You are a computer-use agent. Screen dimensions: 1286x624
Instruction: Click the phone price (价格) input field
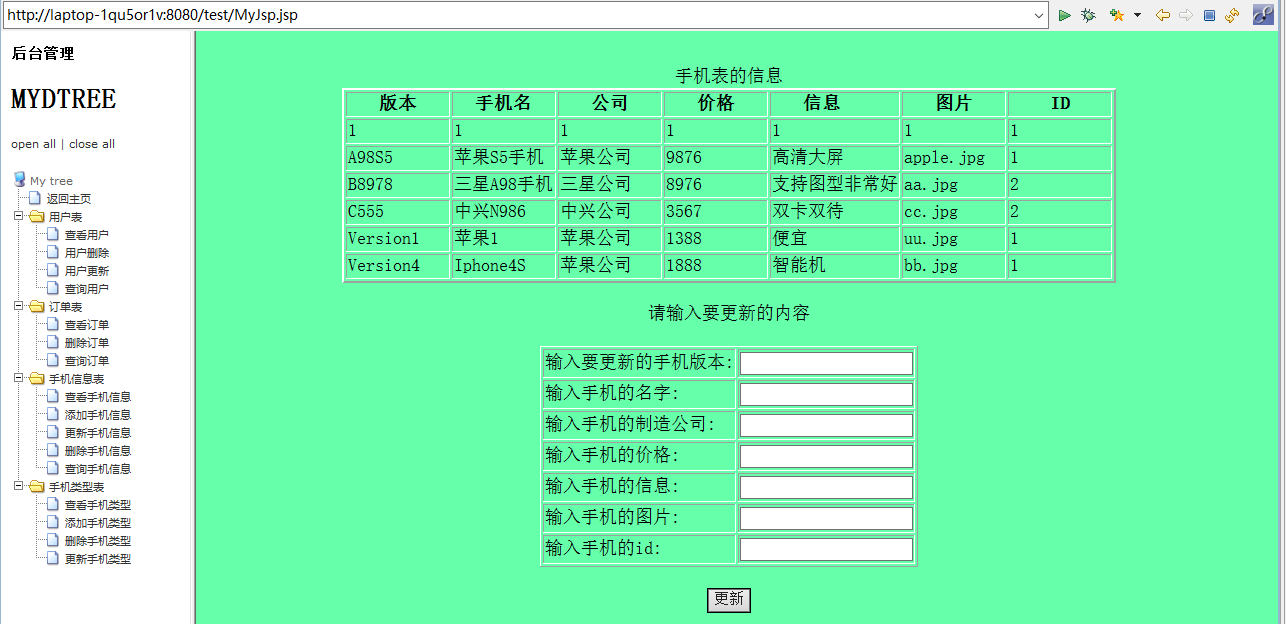pos(826,456)
